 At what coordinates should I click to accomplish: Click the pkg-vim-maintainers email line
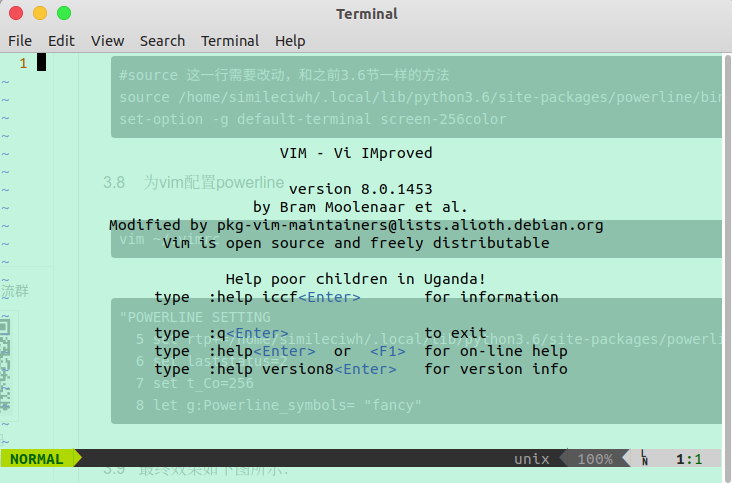356,225
